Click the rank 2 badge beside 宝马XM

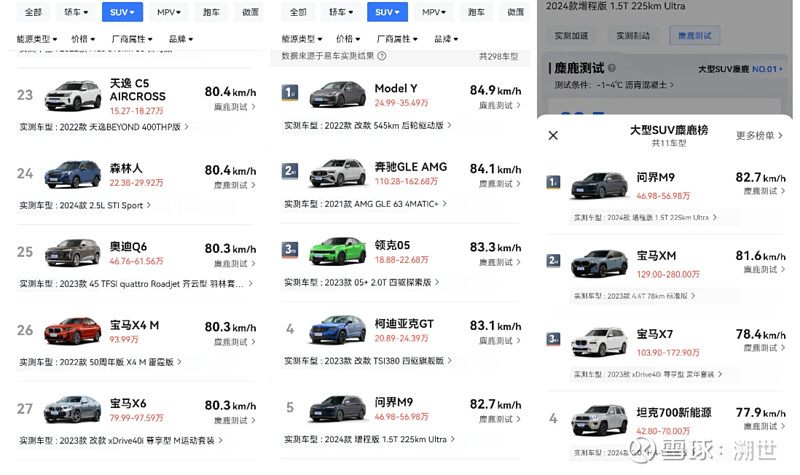tap(553, 261)
